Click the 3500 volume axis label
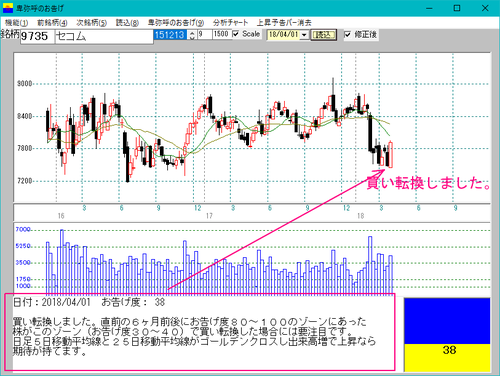 click(23, 263)
